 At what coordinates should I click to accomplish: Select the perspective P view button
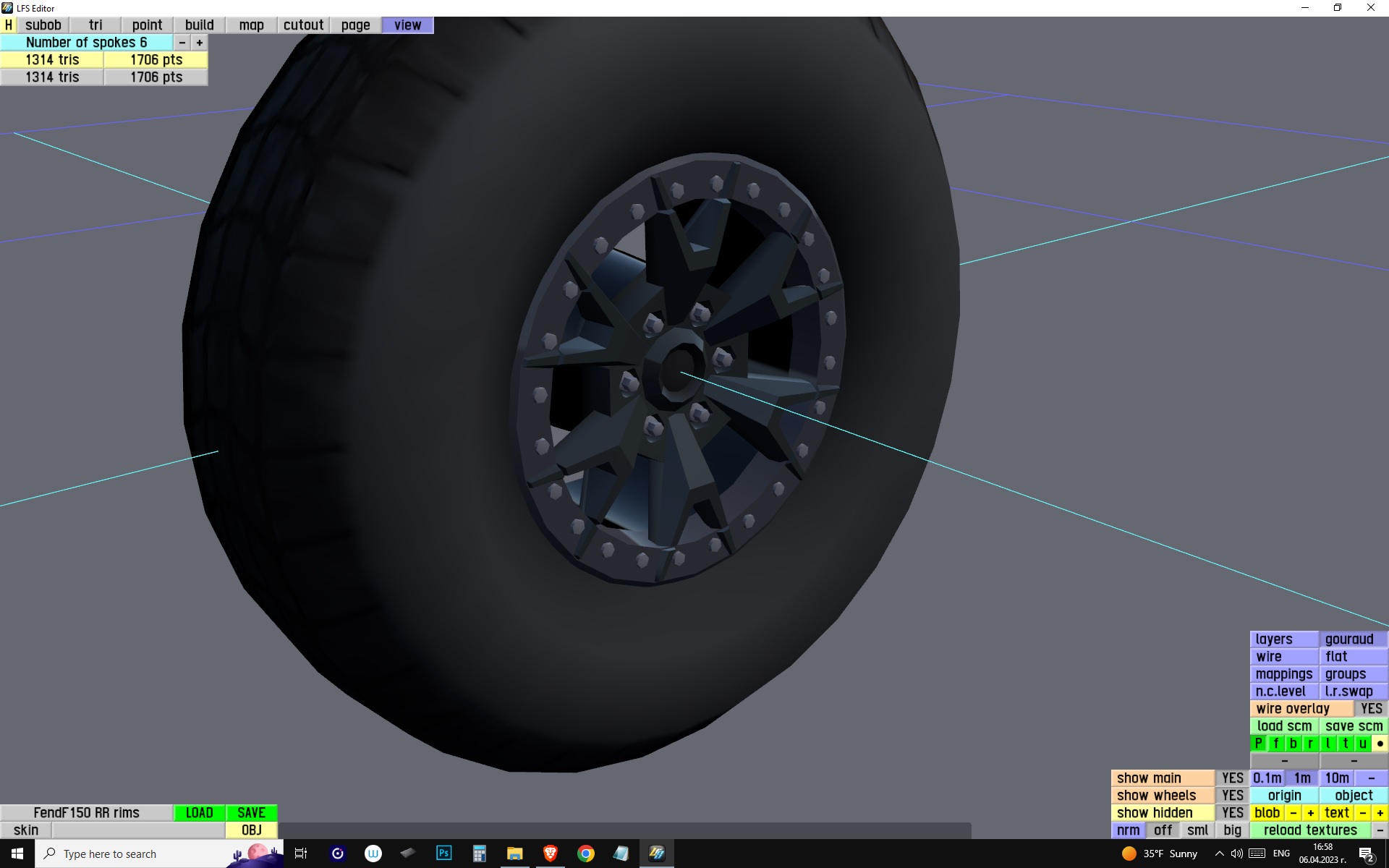(x=1258, y=744)
